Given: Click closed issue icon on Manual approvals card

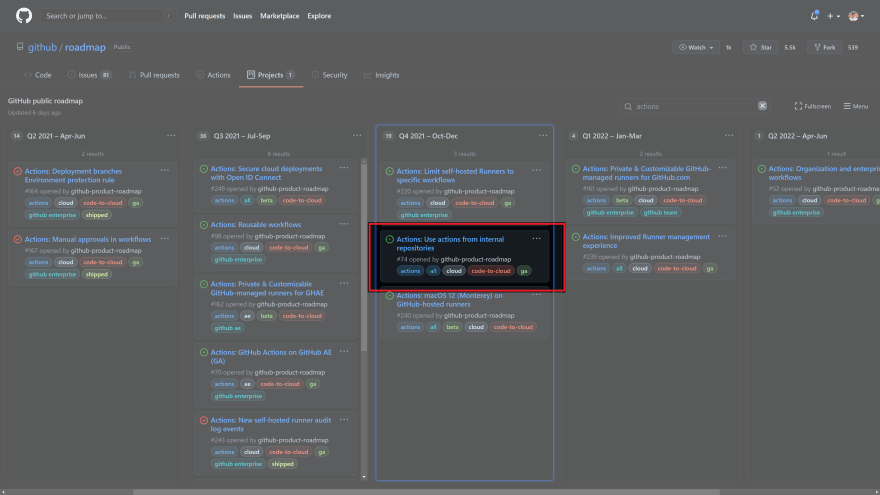Looking at the screenshot, I should [x=18, y=239].
